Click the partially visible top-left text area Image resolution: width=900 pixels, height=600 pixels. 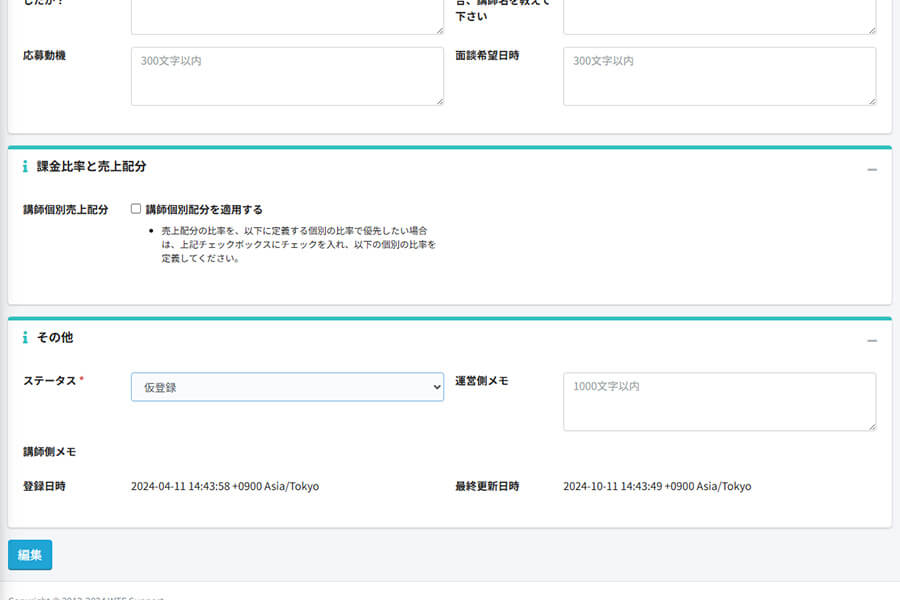287,16
